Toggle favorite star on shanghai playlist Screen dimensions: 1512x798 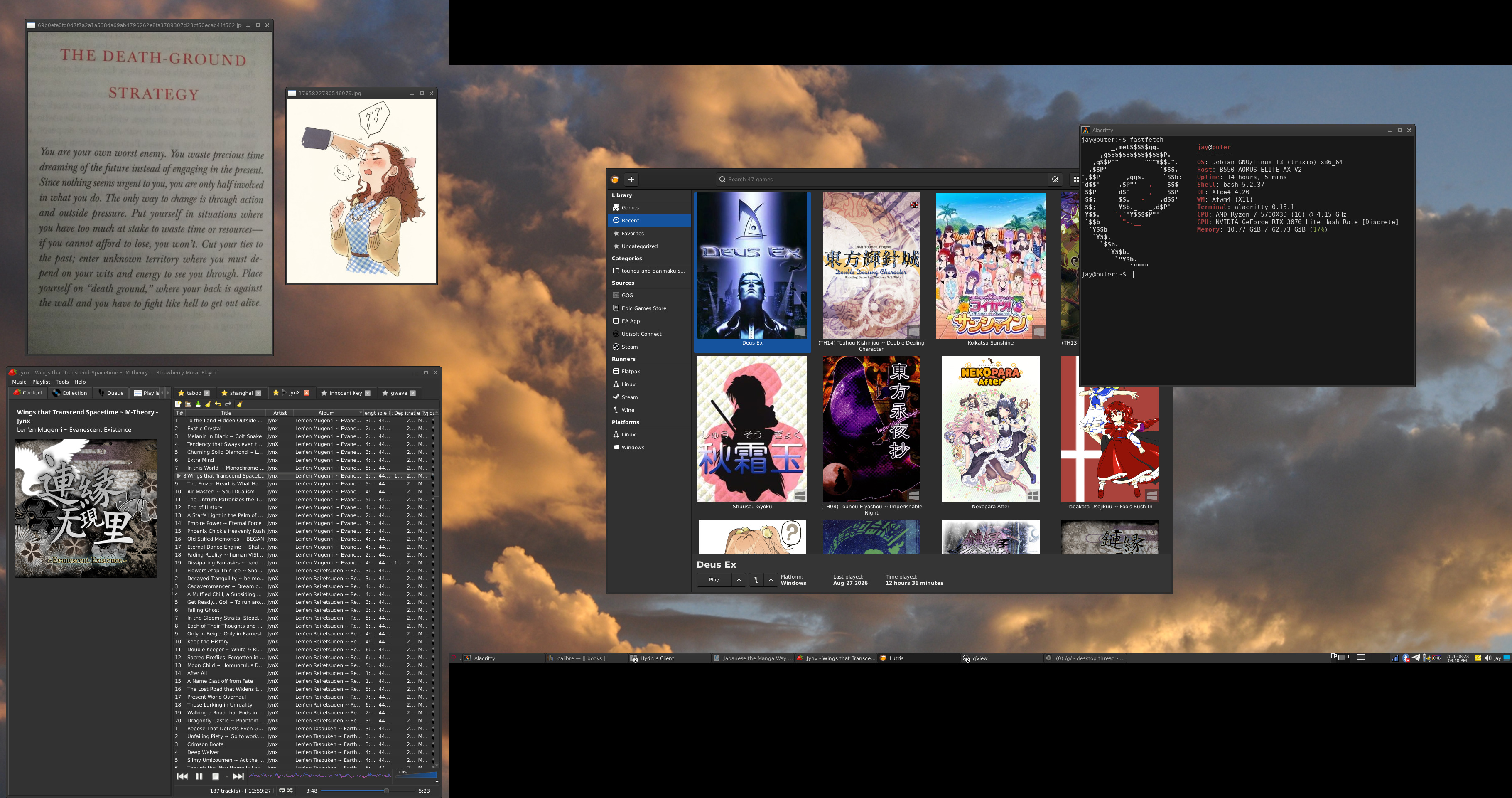coord(224,393)
